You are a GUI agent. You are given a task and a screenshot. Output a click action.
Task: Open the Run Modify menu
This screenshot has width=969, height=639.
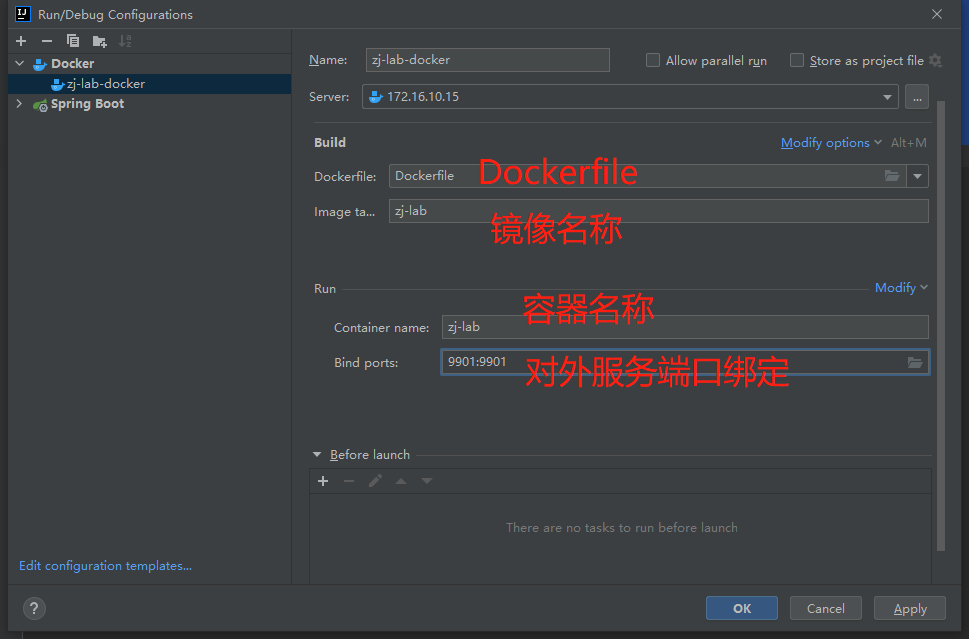[x=901, y=287]
